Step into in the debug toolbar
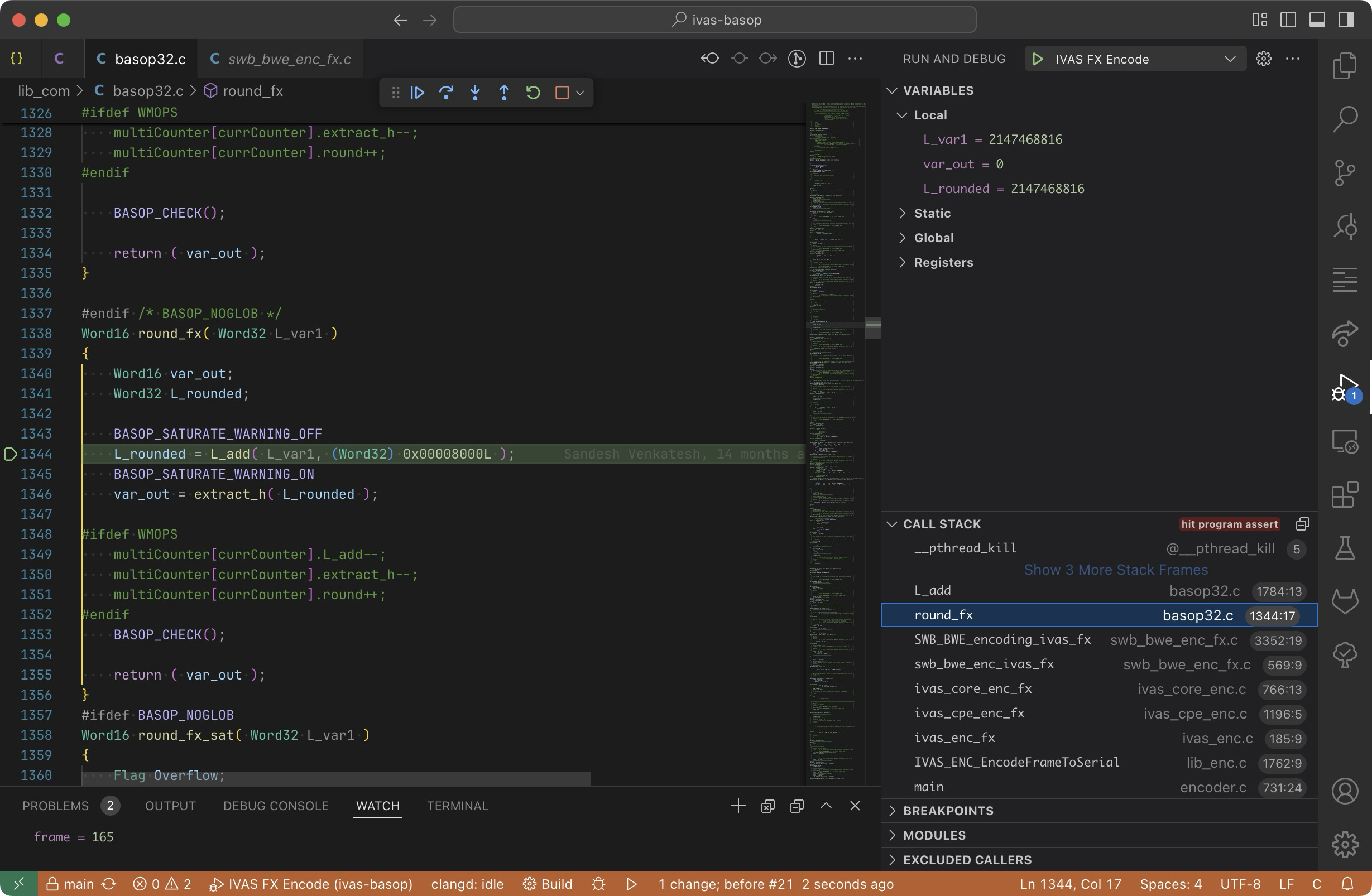The image size is (1372, 896). click(x=475, y=93)
